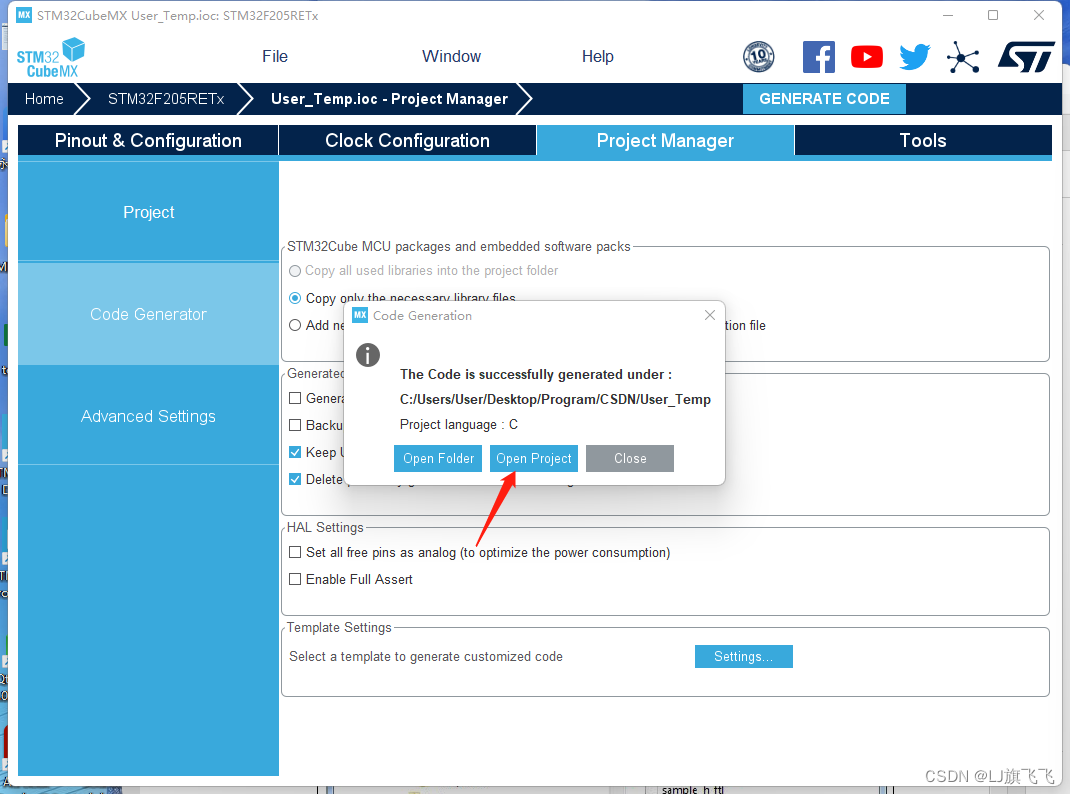Go to STM32F205RETx breadcrumb

[166, 99]
